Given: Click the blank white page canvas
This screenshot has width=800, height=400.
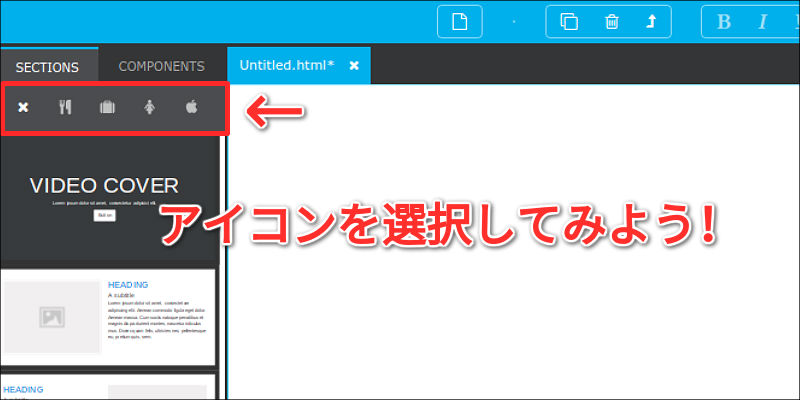Looking at the screenshot, I should (513, 242).
